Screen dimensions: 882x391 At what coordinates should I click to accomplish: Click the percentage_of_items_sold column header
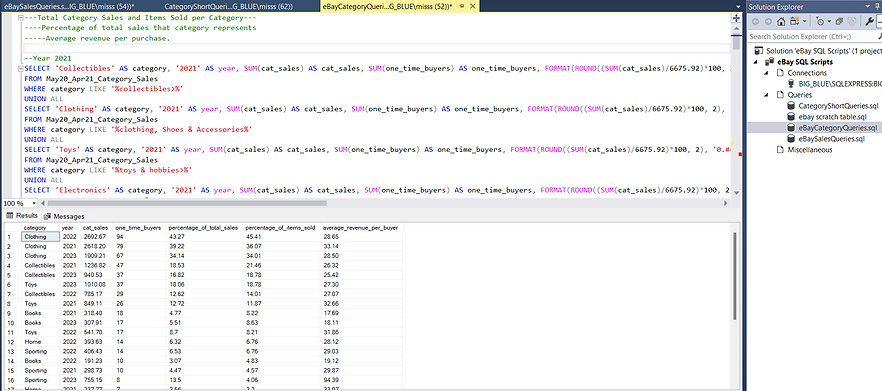coord(282,228)
